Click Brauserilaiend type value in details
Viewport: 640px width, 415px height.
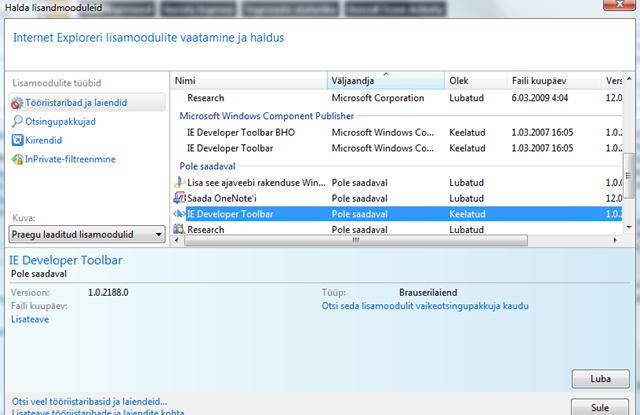coord(428,293)
